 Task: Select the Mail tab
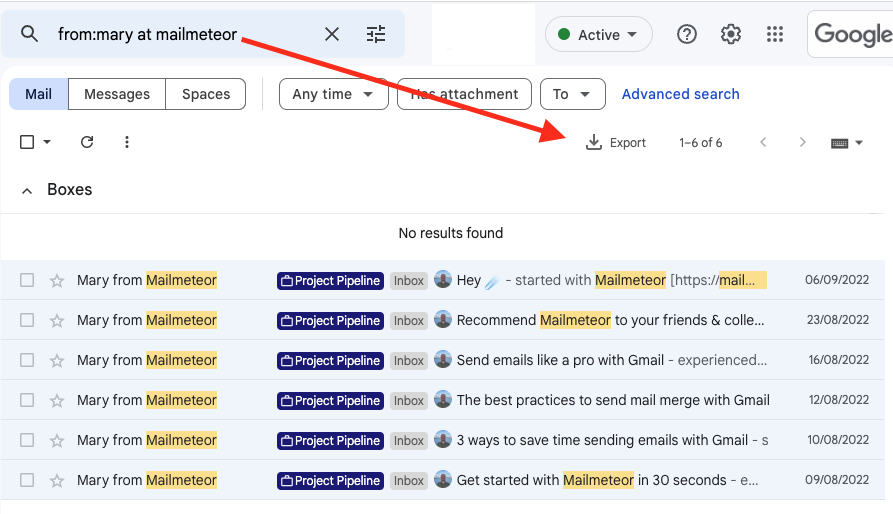pyautogui.click(x=39, y=94)
